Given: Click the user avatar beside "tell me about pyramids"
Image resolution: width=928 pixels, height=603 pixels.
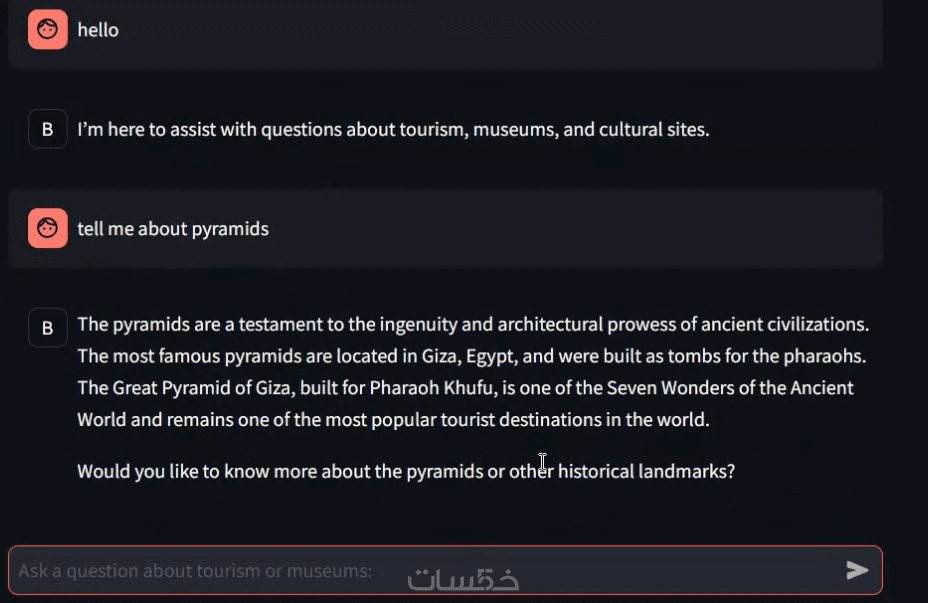Looking at the screenshot, I should tap(47, 229).
